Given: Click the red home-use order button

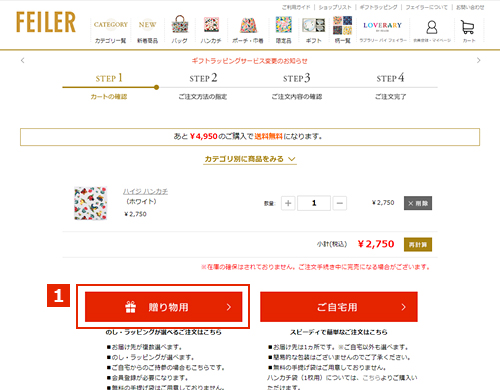Looking at the screenshot, I should (339, 307).
